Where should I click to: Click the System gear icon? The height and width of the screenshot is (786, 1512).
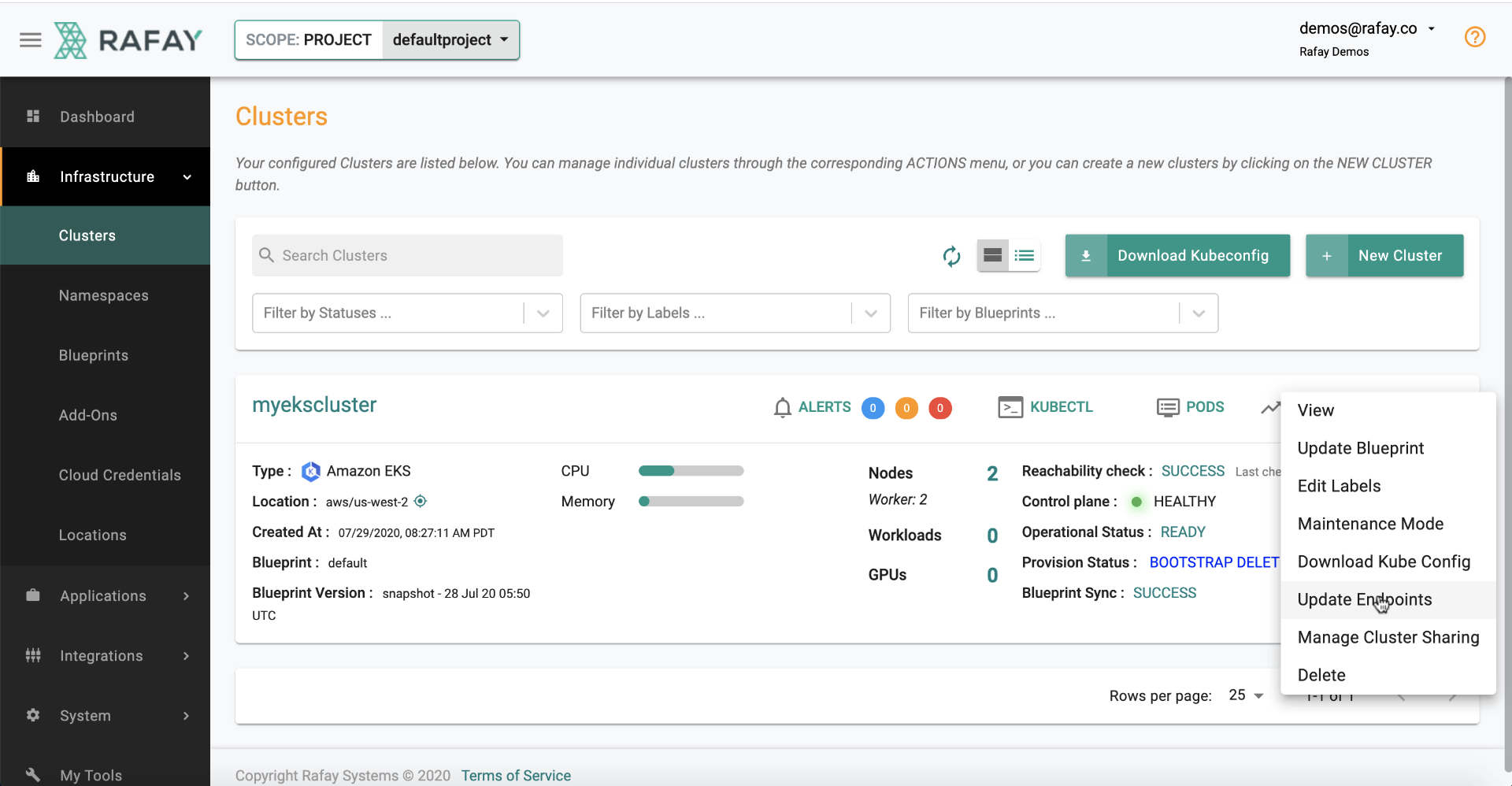[33, 715]
